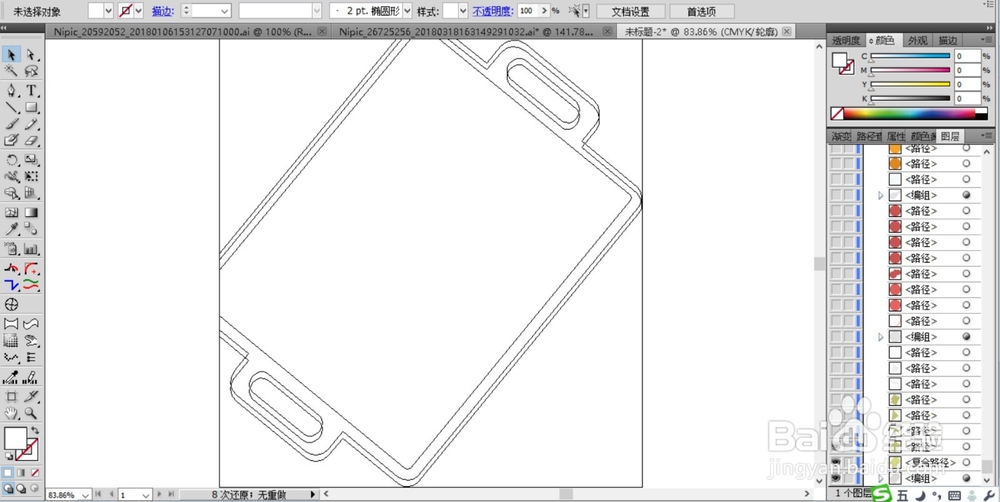This screenshot has height=502, width=1000.
Task: Hide the <复合路径> layer with eye icon
Action: 835,462
